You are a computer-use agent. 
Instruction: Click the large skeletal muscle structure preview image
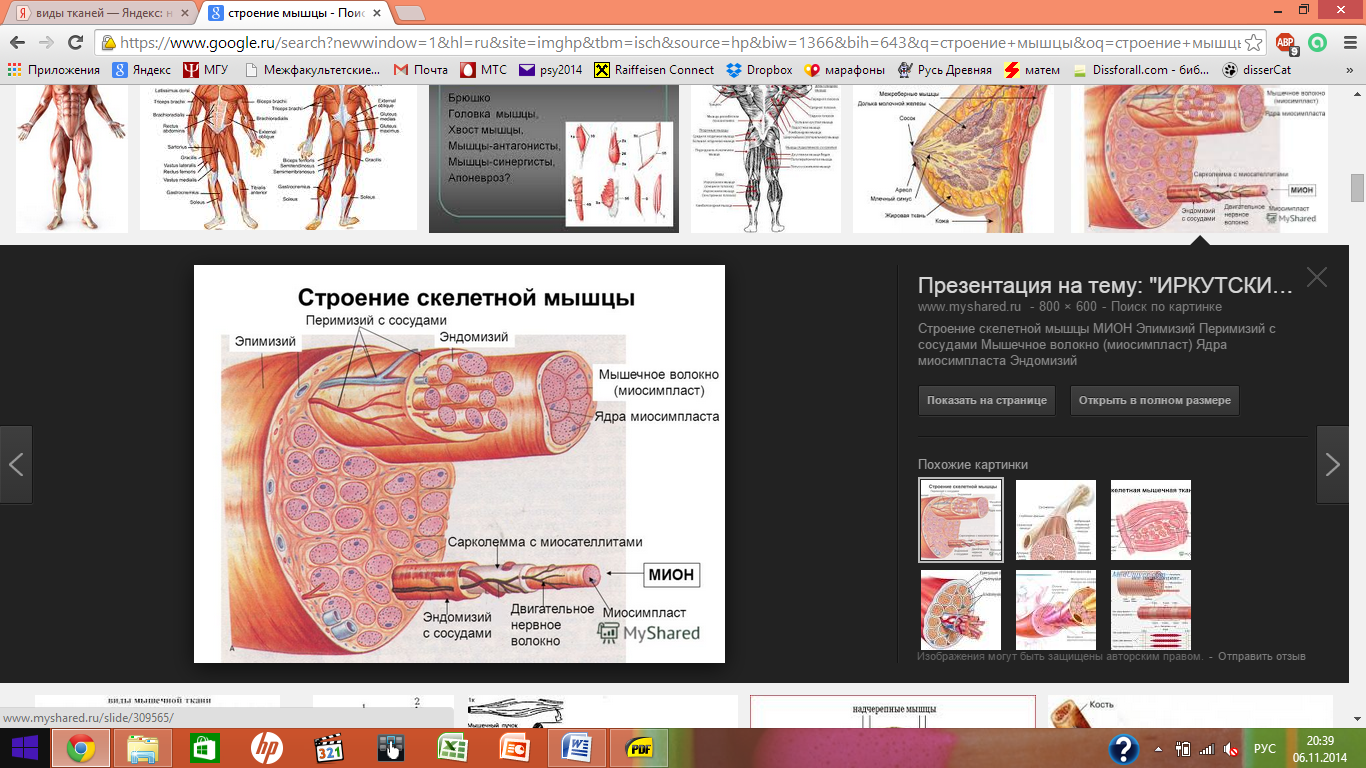459,464
